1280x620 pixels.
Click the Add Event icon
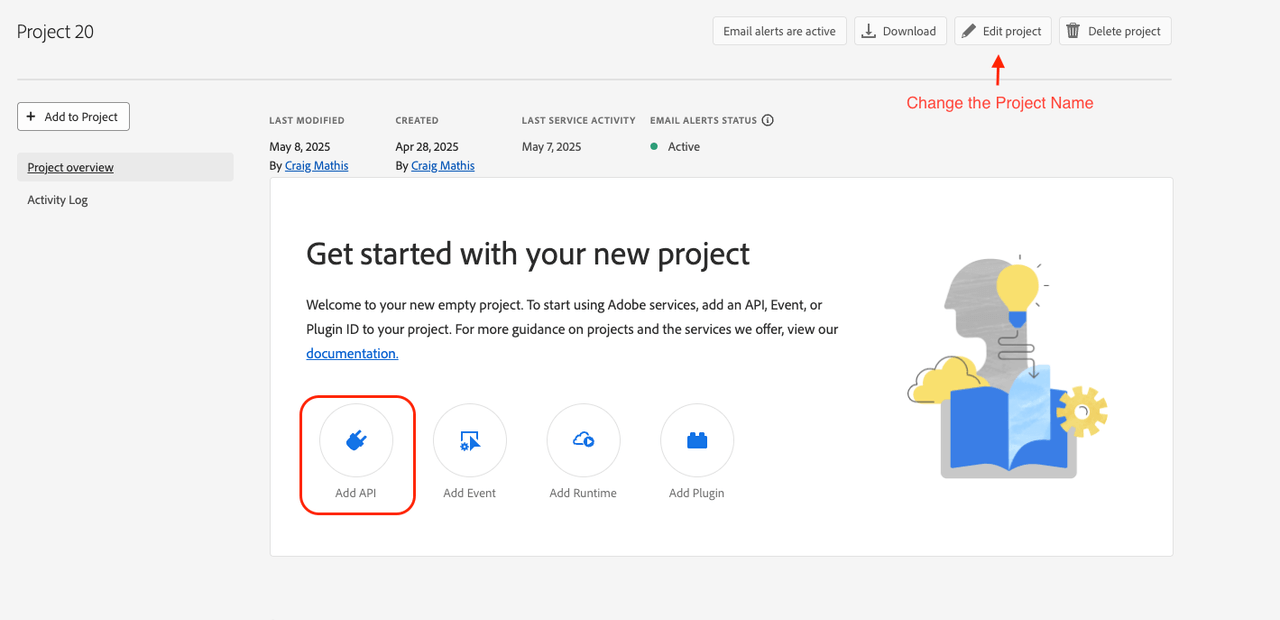tap(470, 440)
